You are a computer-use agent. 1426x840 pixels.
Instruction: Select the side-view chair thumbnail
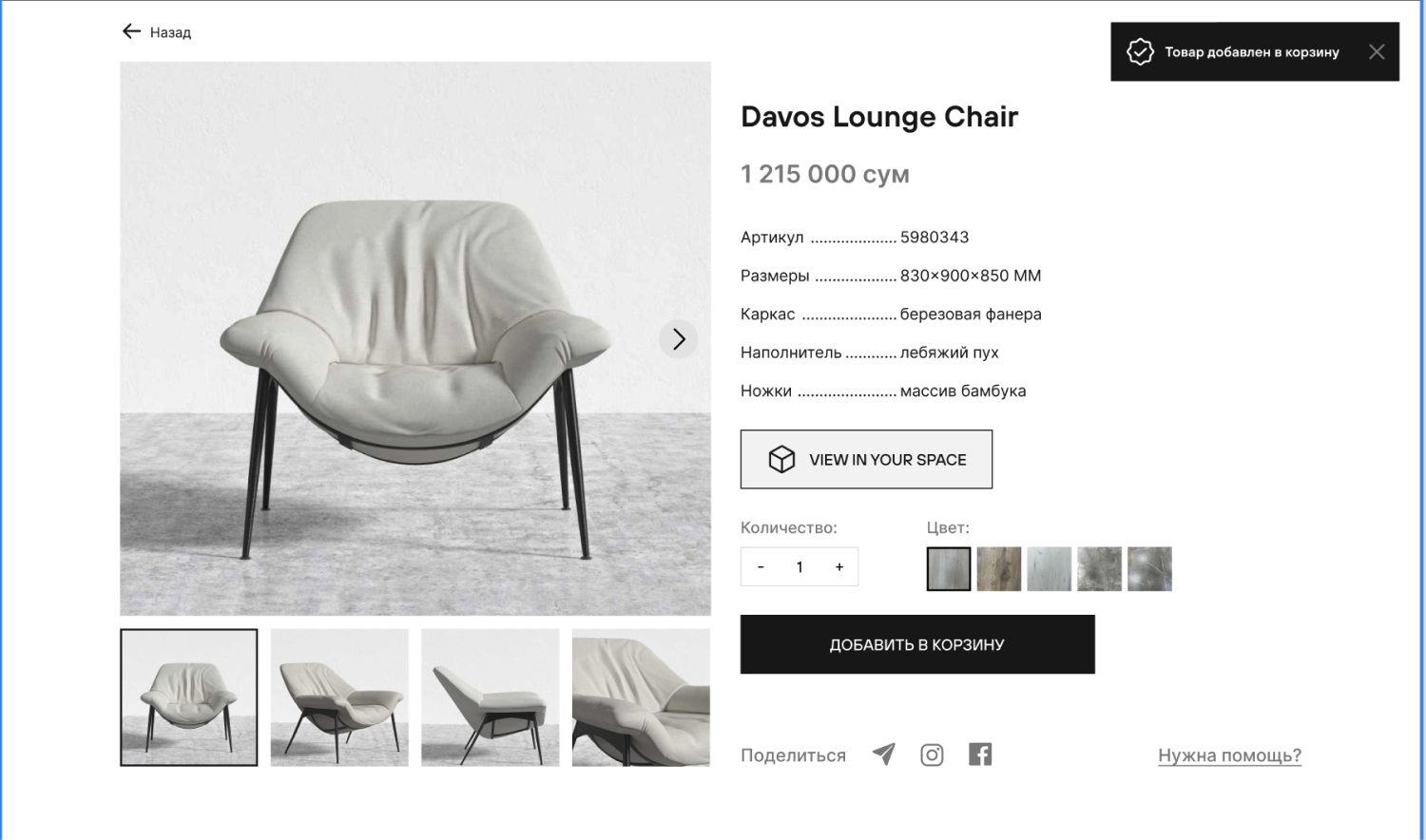point(491,697)
